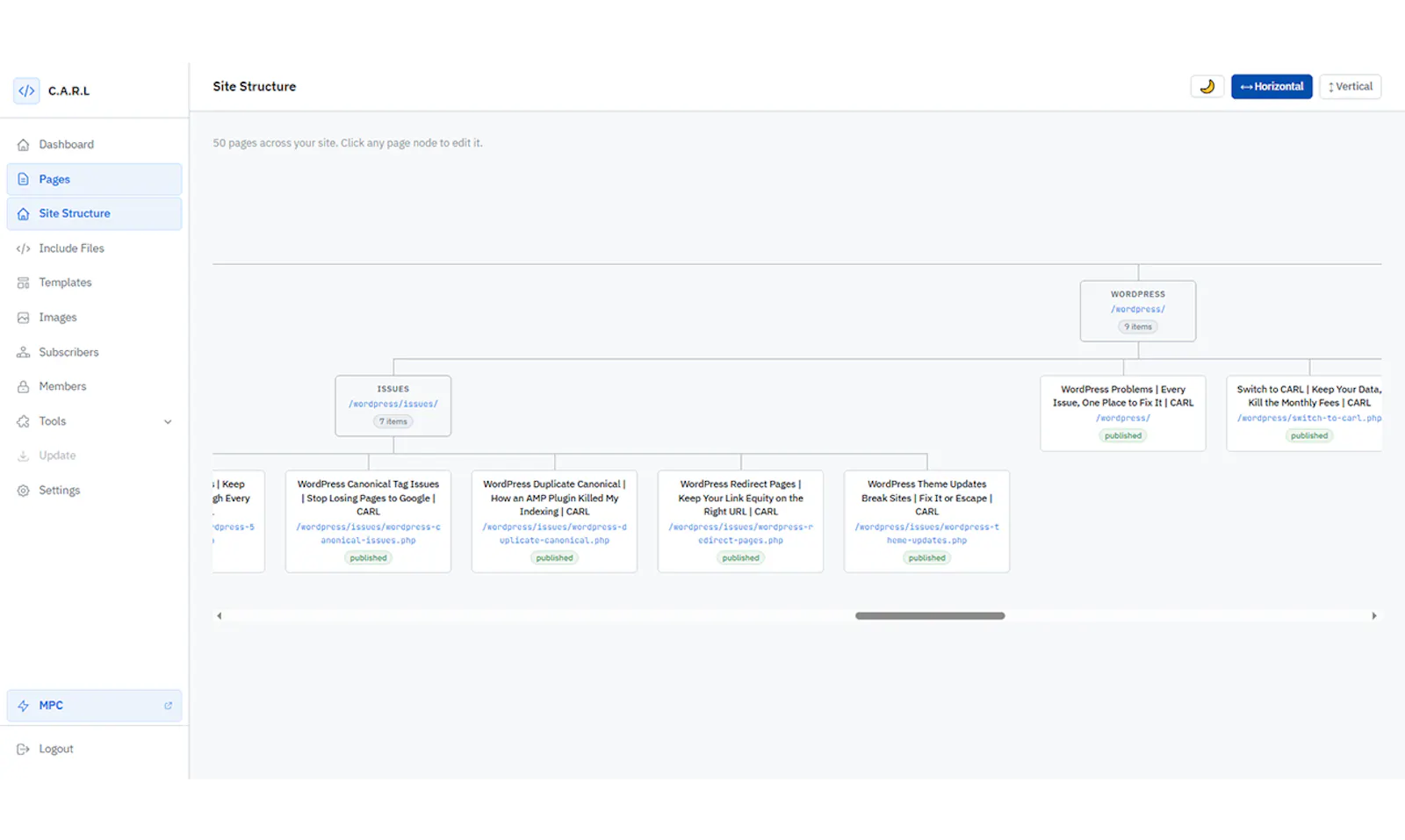This screenshot has width=1405, height=840.
Task: Switch to Horizontal layout
Action: pyautogui.click(x=1272, y=86)
